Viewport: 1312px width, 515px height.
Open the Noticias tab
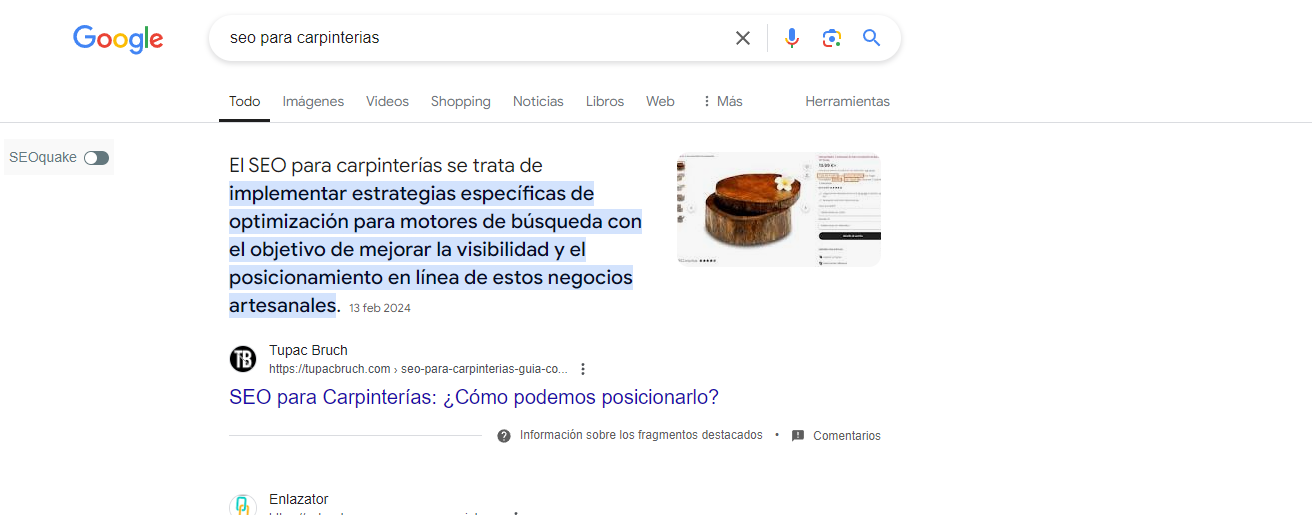tap(538, 101)
